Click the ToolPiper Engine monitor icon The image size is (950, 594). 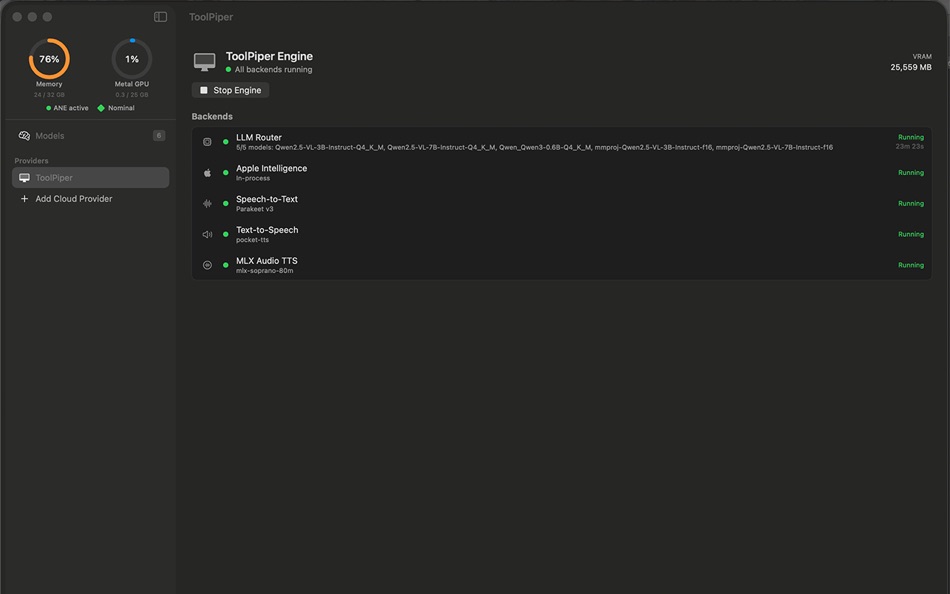(x=204, y=60)
